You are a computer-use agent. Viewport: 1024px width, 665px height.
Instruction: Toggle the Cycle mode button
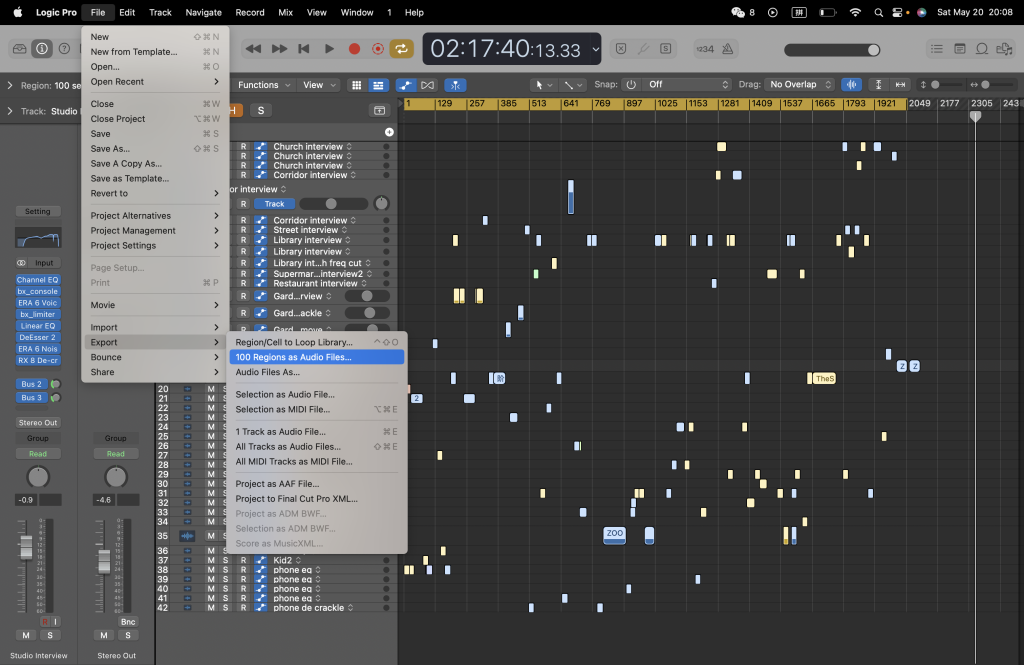[401, 49]
